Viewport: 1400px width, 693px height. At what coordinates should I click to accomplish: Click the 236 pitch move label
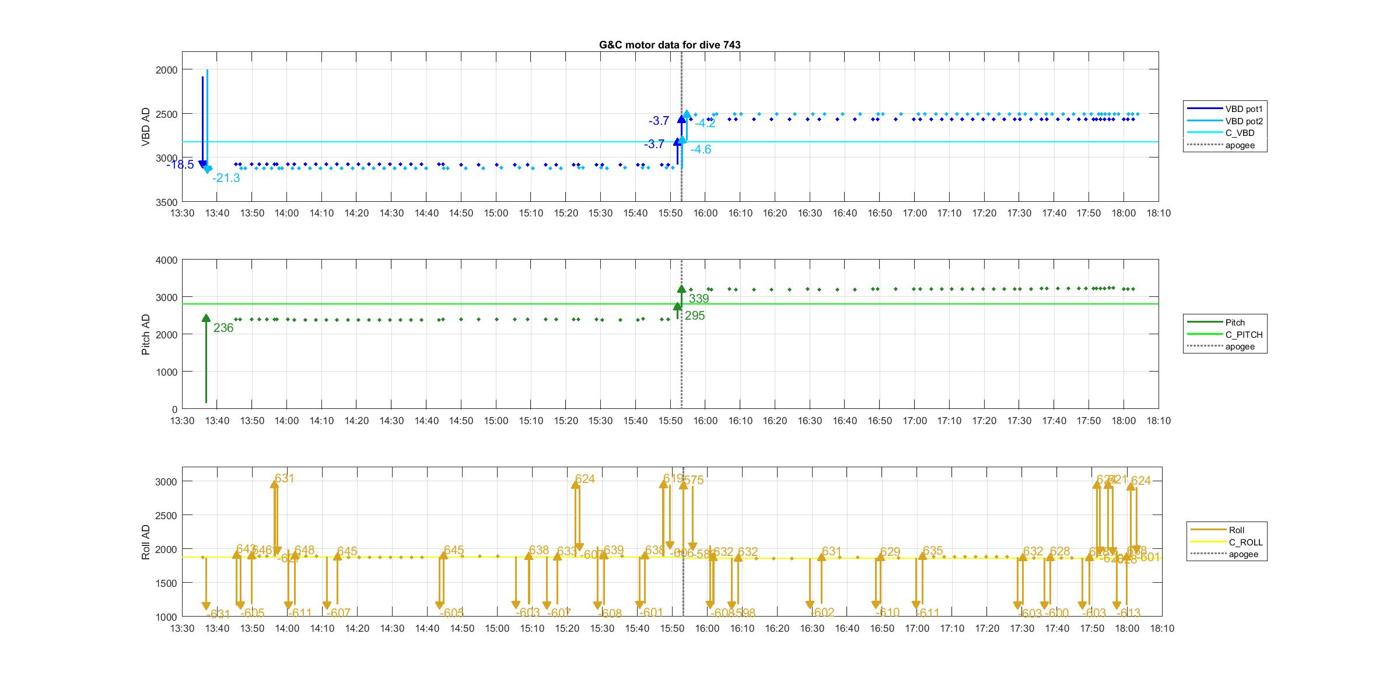[223, 328]
